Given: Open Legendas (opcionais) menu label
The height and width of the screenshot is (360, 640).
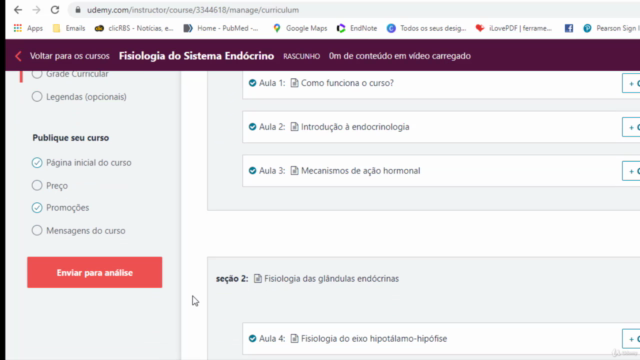Looking at the screenshot, I should [x=86, y=97].
